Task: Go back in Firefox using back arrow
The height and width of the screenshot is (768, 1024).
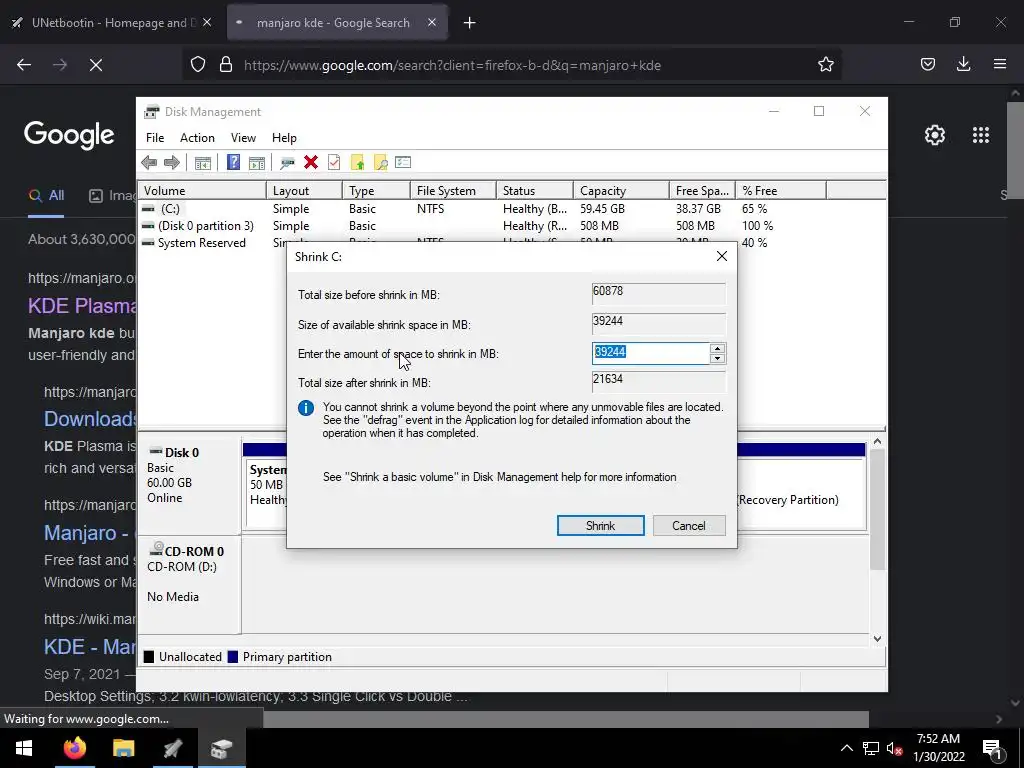Action: click(x=24, y=65)
